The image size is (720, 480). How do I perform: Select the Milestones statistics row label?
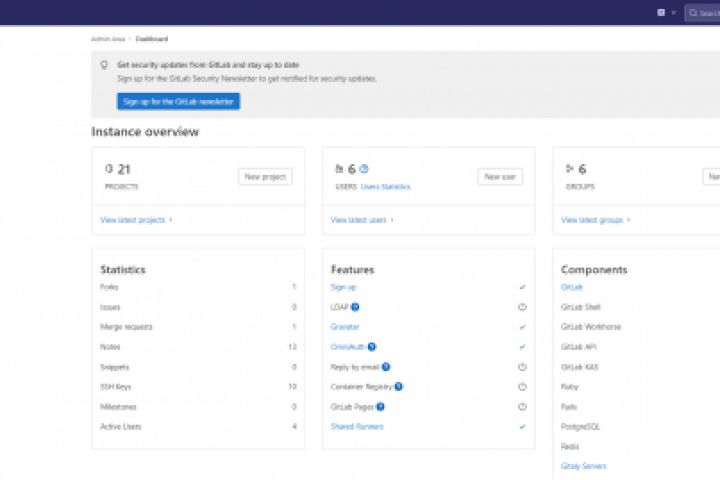[x=118, y=407]
